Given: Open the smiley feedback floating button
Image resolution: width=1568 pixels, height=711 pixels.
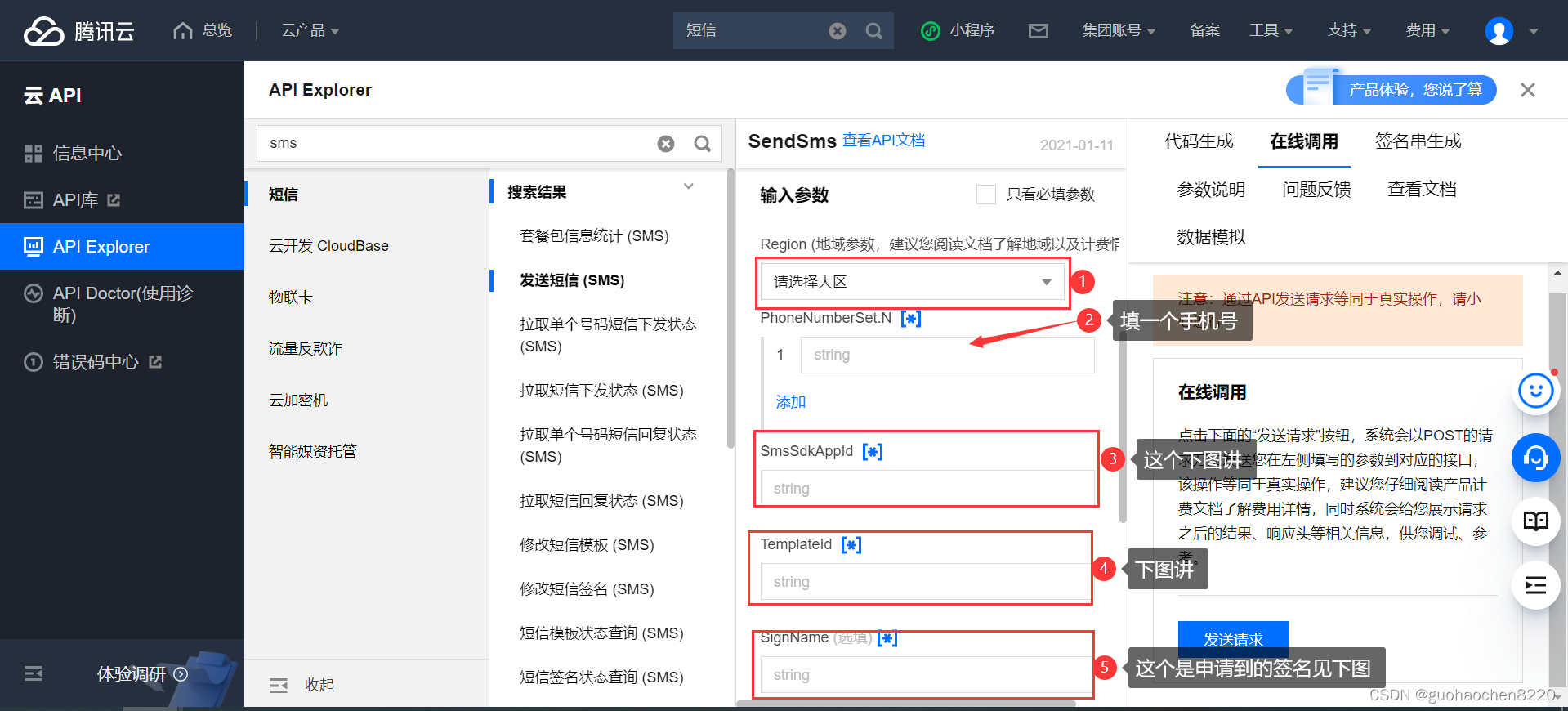Looking at the screenshot, I should 1535,391.
